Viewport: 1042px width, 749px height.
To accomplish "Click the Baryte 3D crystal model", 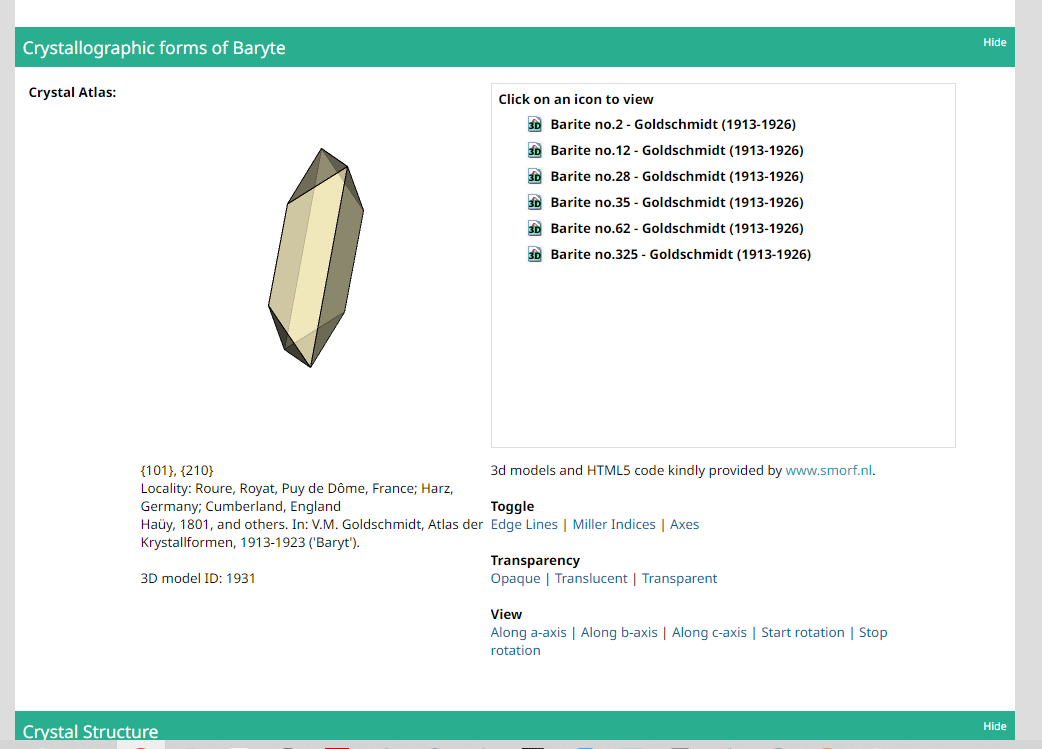I will coord(316,258).
